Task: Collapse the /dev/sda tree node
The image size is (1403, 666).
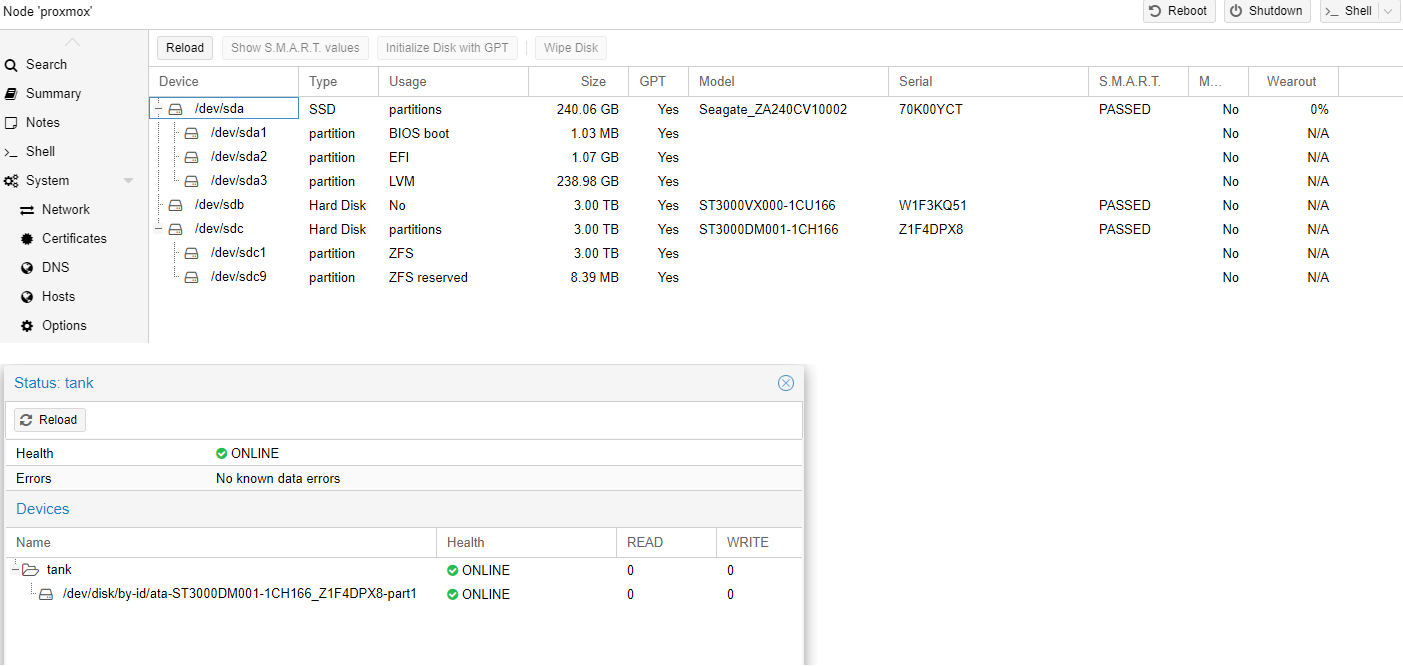Action: [x=159, y=109]
